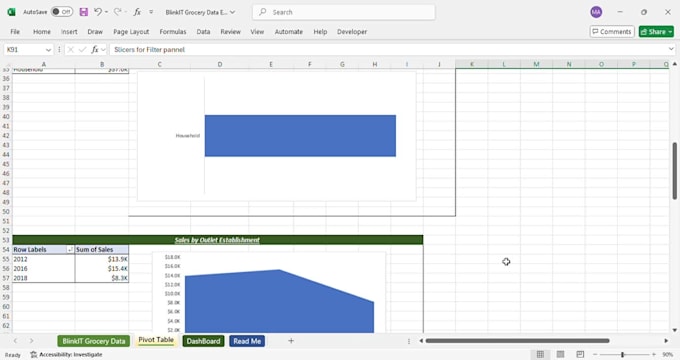Open the Review ribbon tab
680x360 pixels.
click(x=230, y=32)
